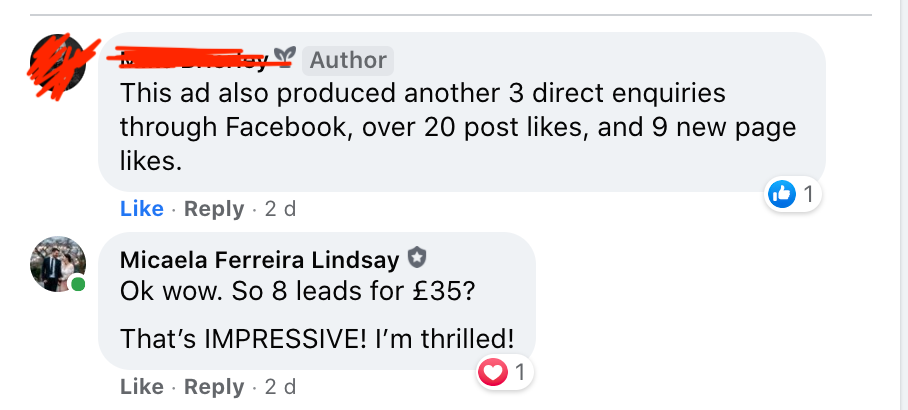Reply to the comment about direct enquiries

[x=214, y=209]
